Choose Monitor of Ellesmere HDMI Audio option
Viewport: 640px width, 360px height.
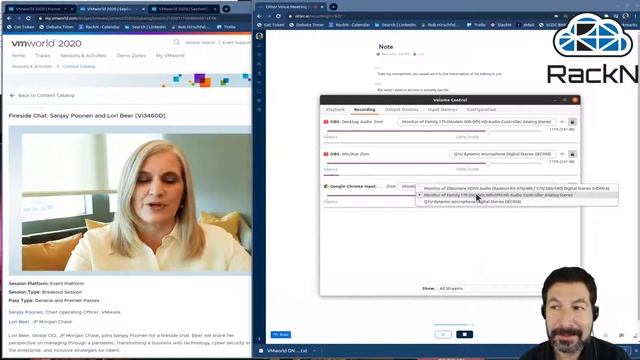[516, 188]
